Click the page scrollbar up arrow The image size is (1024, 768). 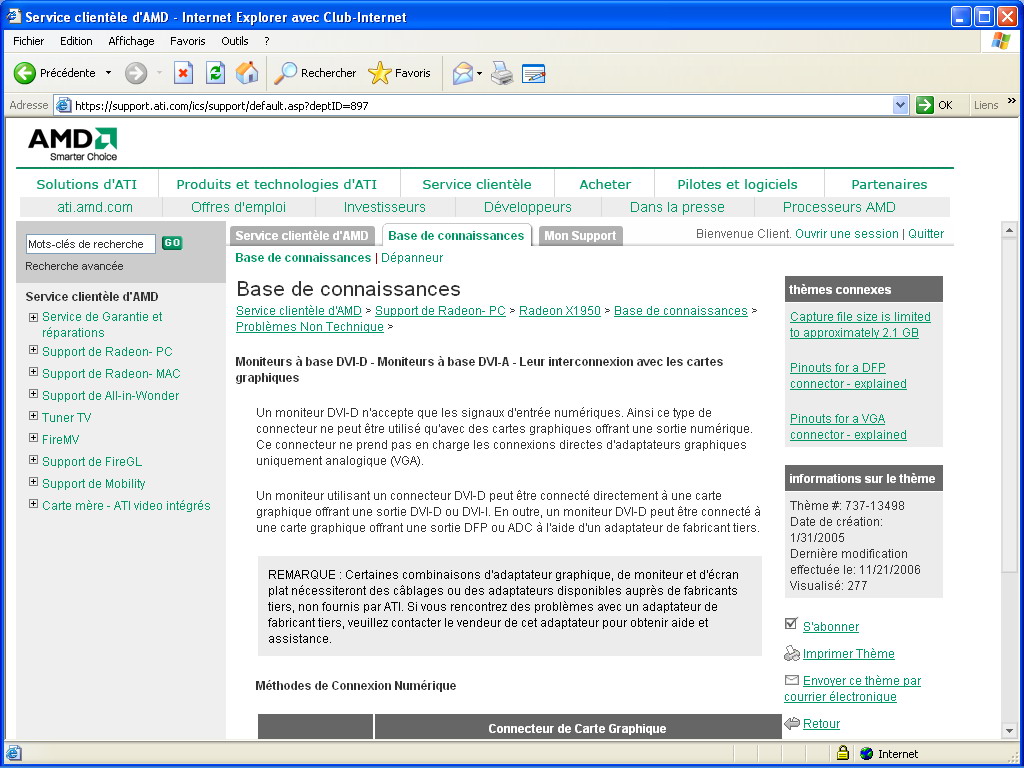(1009, 230)
